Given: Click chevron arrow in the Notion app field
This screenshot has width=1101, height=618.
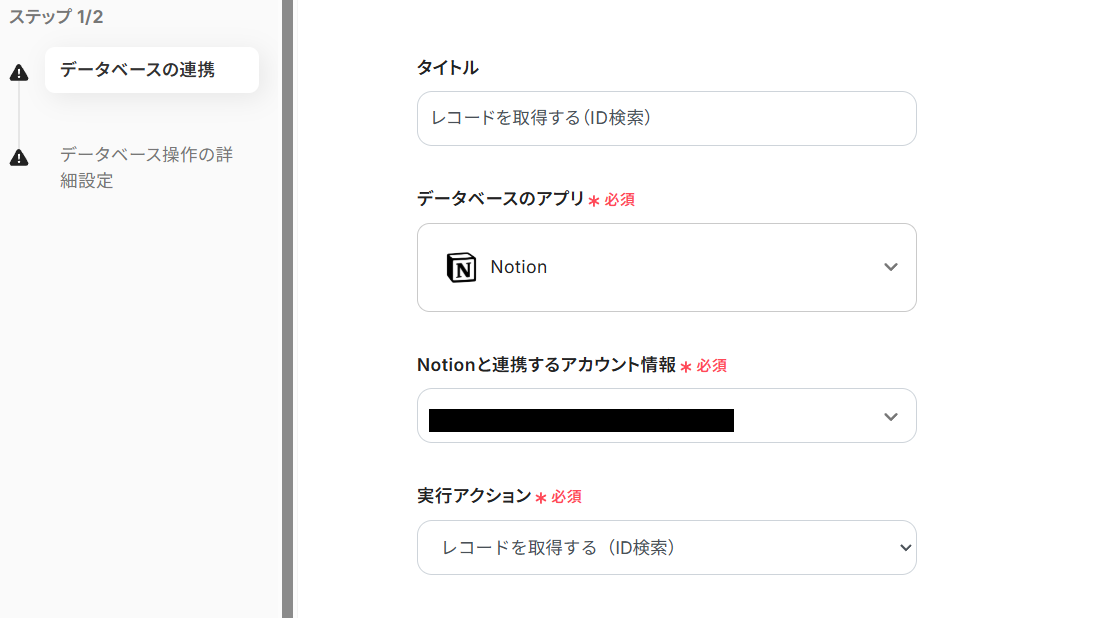Looking at the screenshot, I should click(x=891, y=267).
